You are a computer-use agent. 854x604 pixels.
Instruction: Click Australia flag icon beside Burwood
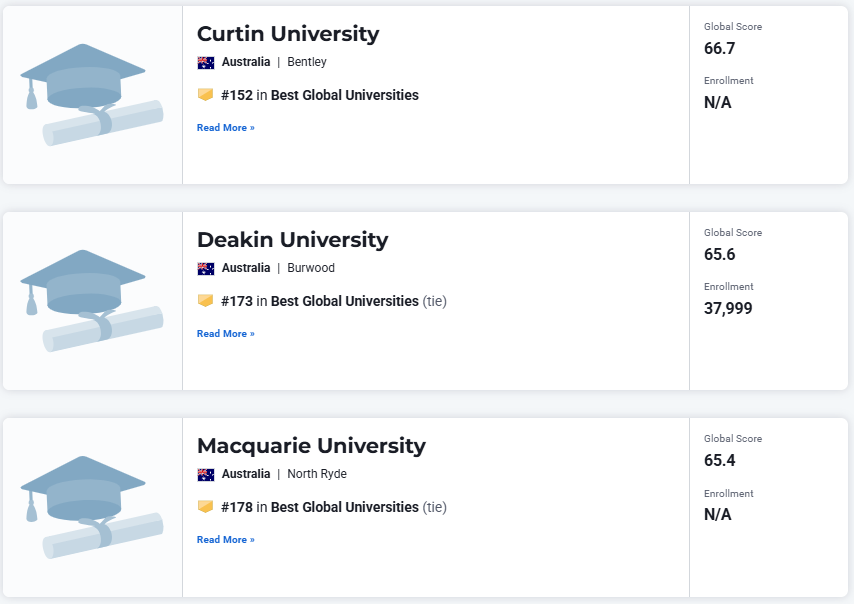pyautogui.click(x=206, y=268)
